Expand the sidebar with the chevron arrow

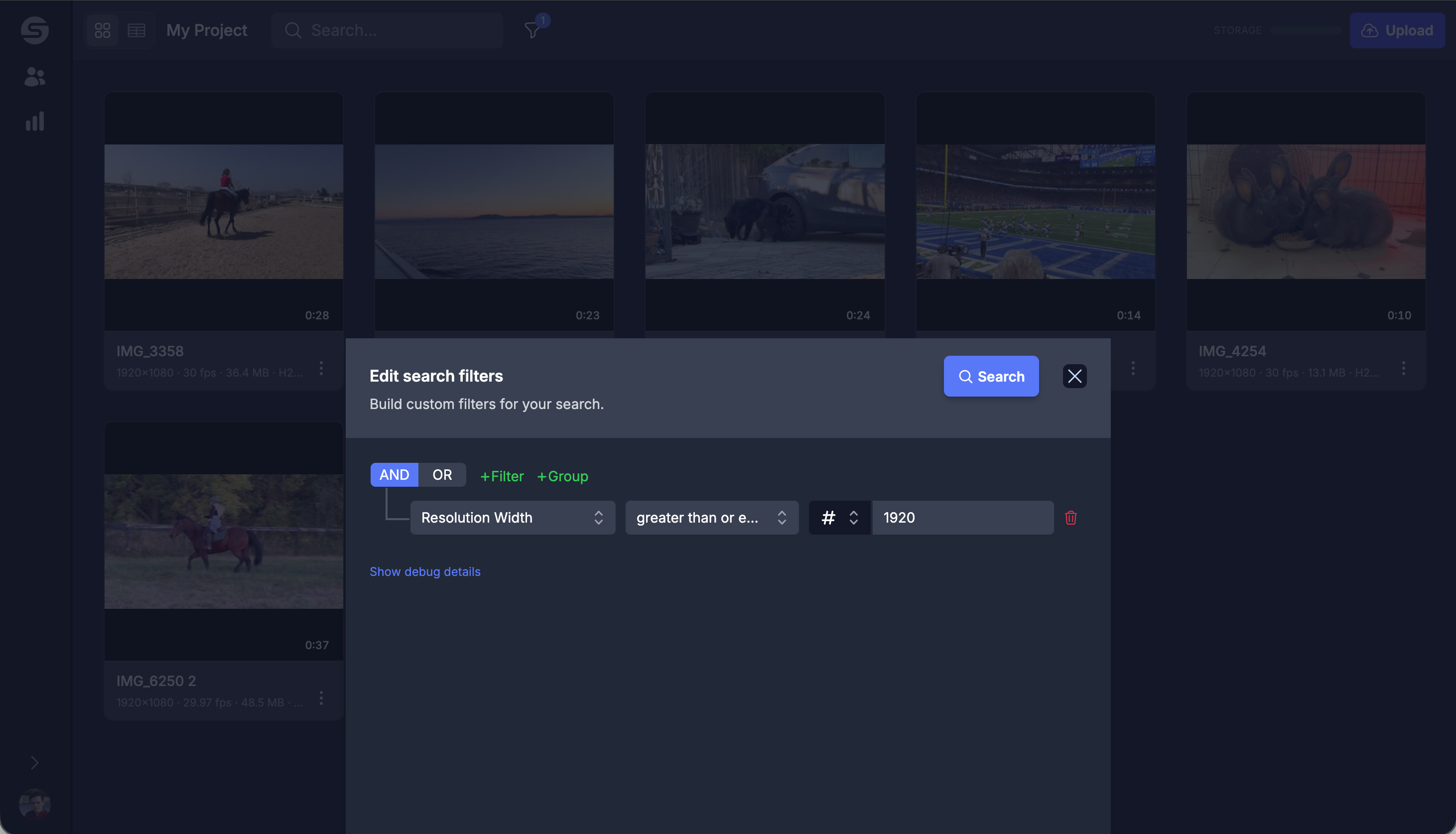tap(34, 762)
